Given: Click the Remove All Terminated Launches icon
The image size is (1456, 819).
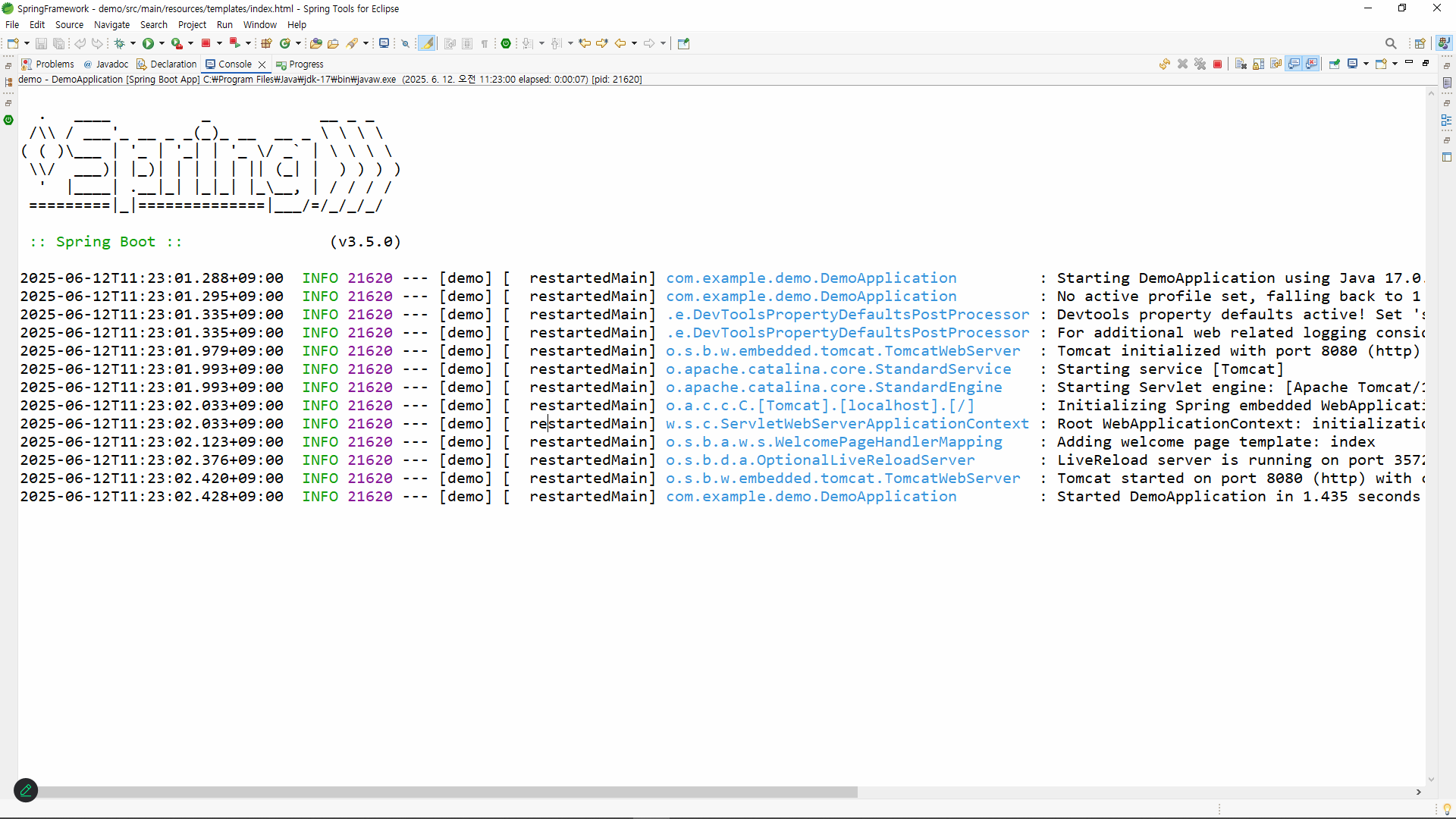Looking at the screenshot, I should 1200,64.
